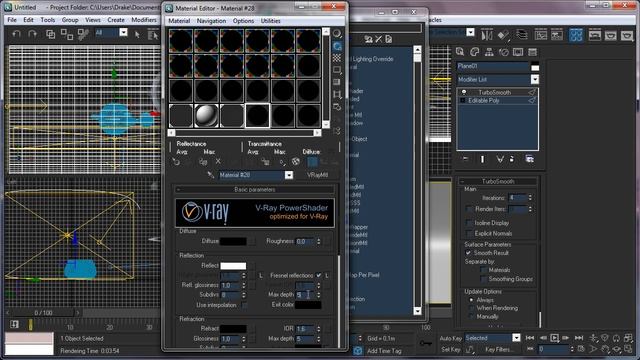Open the Create command panel tab
The image size is (640, 360).
coord(460,52)
